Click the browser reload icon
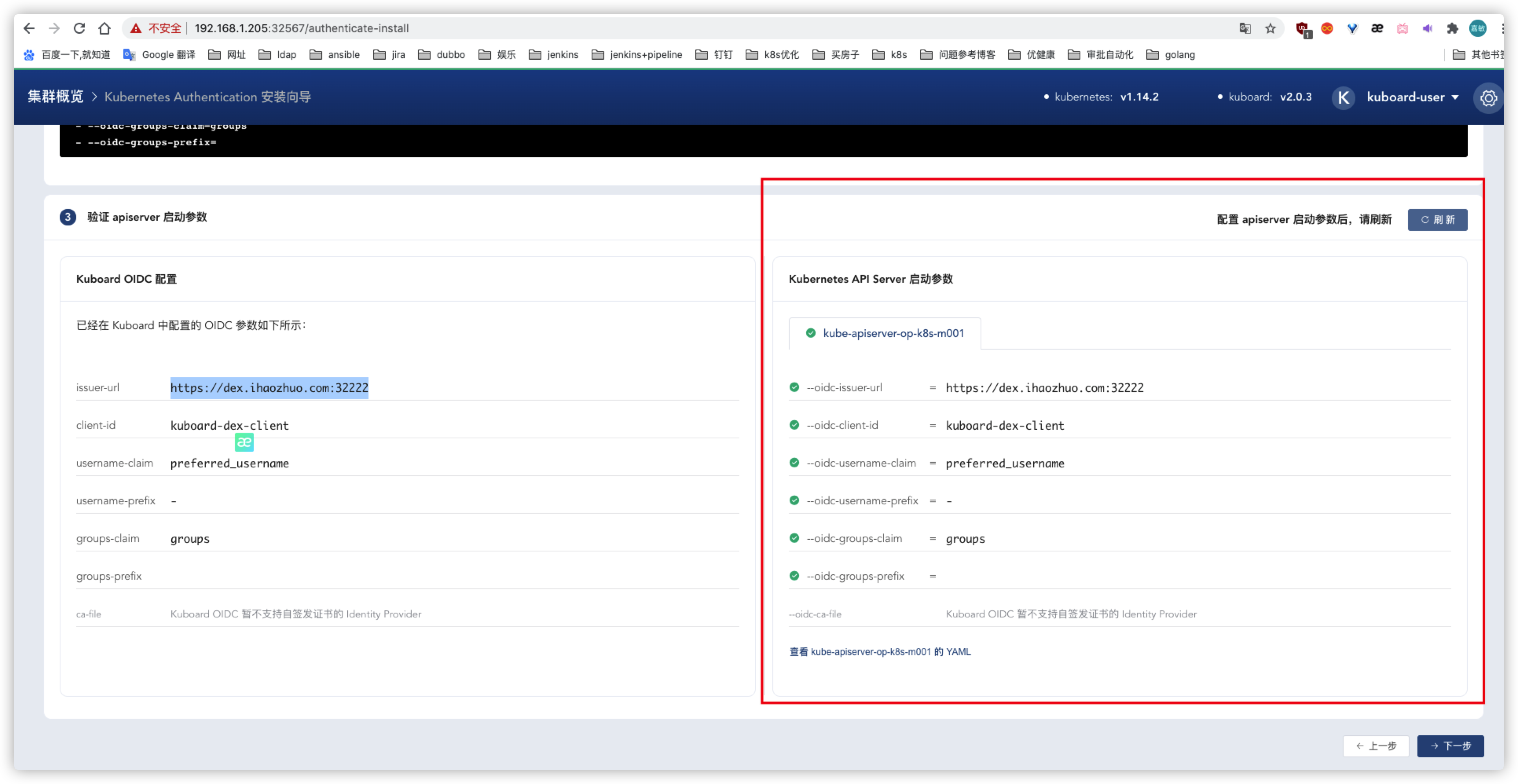The image size is (1518, 784). tap(79, 28)
